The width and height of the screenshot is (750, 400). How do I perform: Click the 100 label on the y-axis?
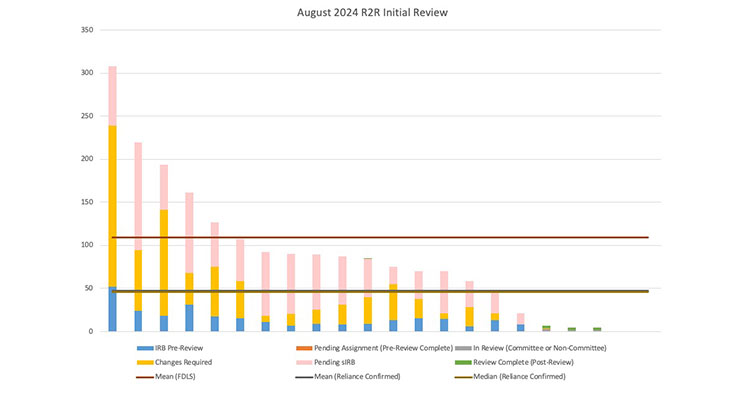coord(86,245)
